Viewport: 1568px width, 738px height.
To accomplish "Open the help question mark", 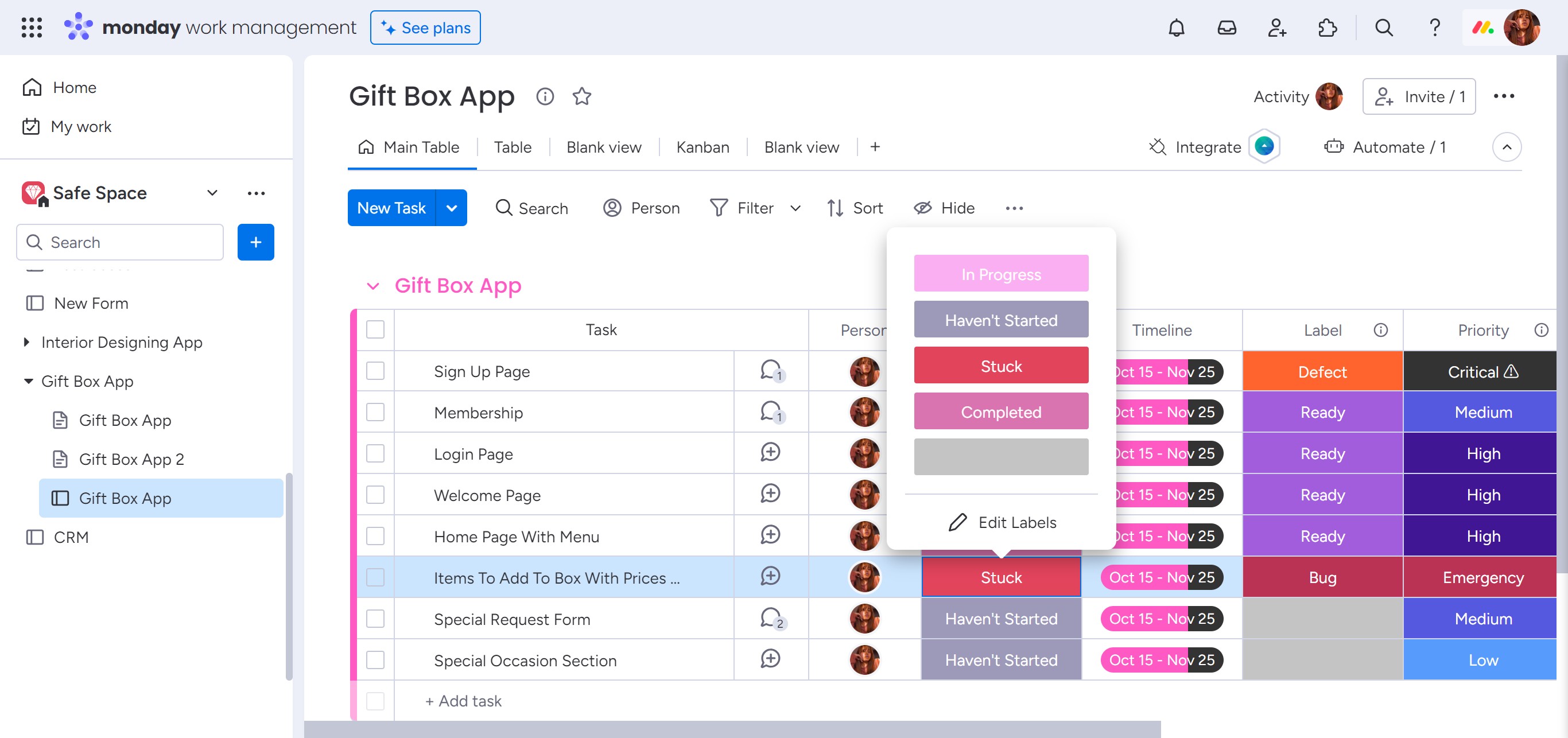I will click(1434, 28).
